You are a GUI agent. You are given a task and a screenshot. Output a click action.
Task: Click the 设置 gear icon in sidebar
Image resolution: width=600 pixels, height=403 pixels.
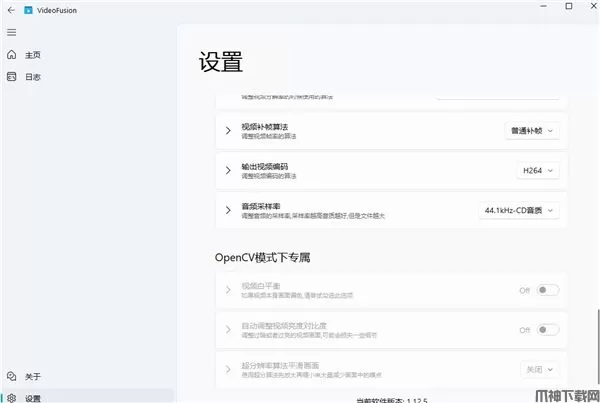click(11, 398)
